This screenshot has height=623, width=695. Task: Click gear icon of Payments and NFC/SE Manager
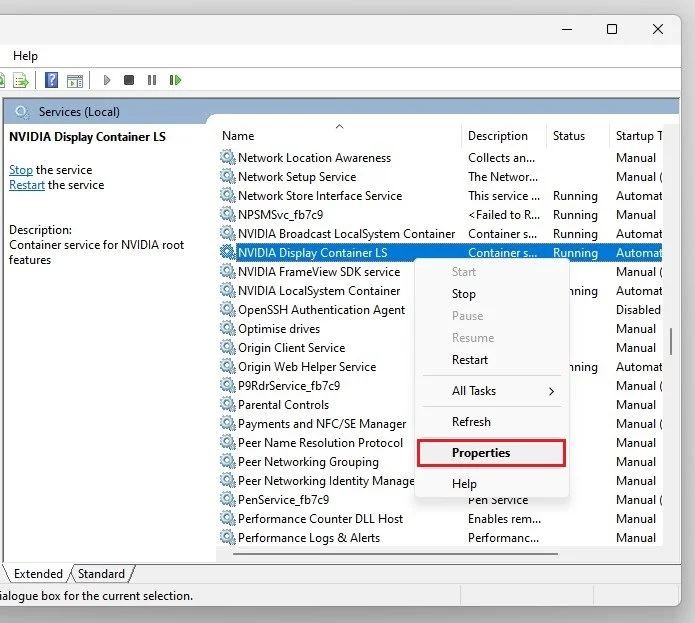tap(228, 424)
